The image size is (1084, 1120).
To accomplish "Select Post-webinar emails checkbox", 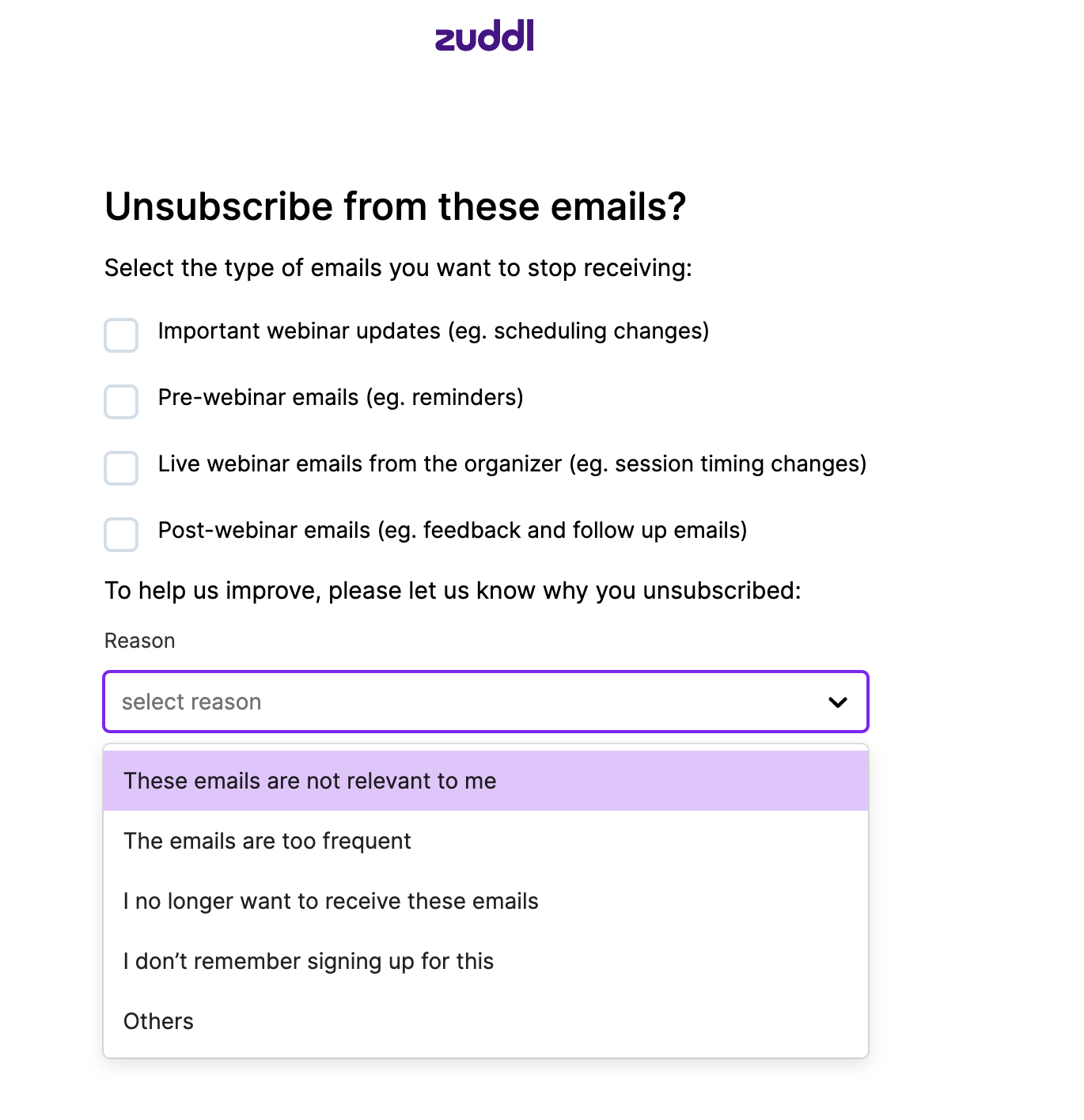I will click(121, 535).
